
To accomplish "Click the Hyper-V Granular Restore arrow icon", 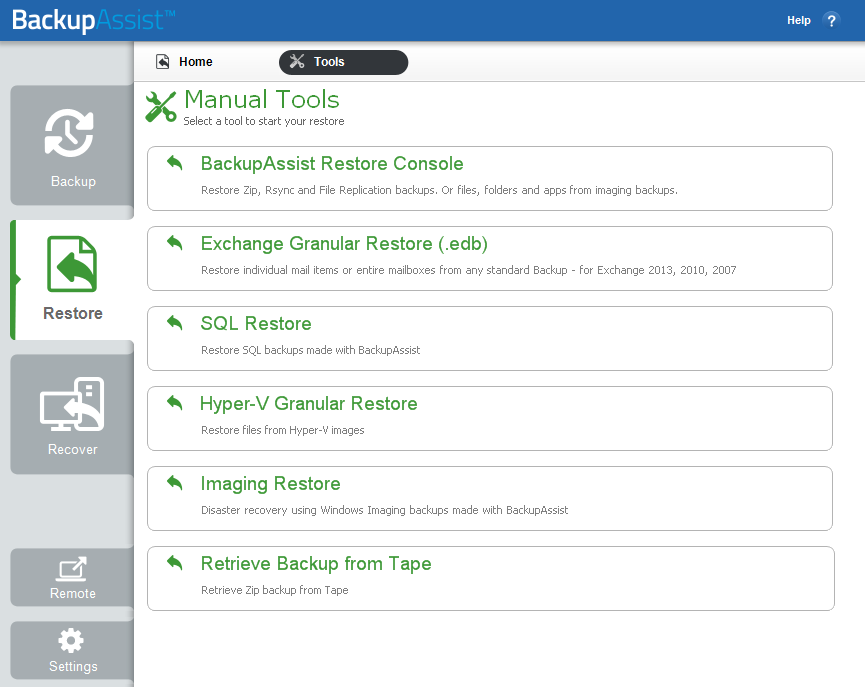I will click(x=174, y=403).
